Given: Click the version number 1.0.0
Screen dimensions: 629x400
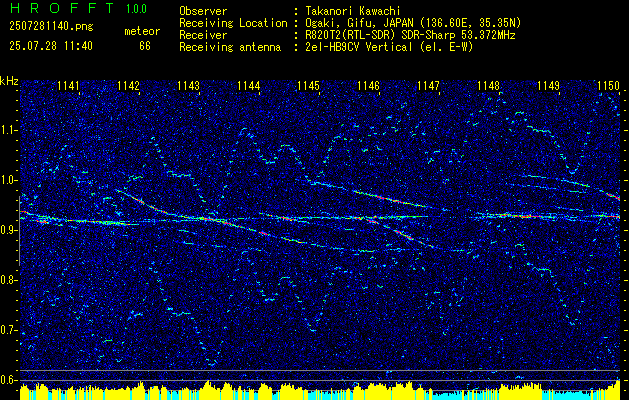Looking at the screenshot, I should (136, 9).
